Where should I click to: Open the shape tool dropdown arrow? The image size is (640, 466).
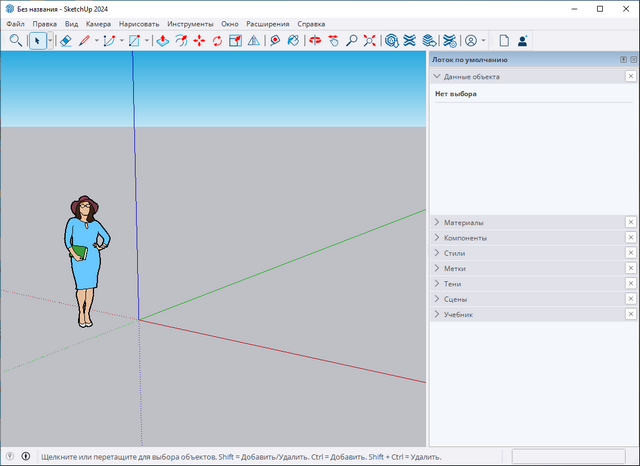(148, 41)
